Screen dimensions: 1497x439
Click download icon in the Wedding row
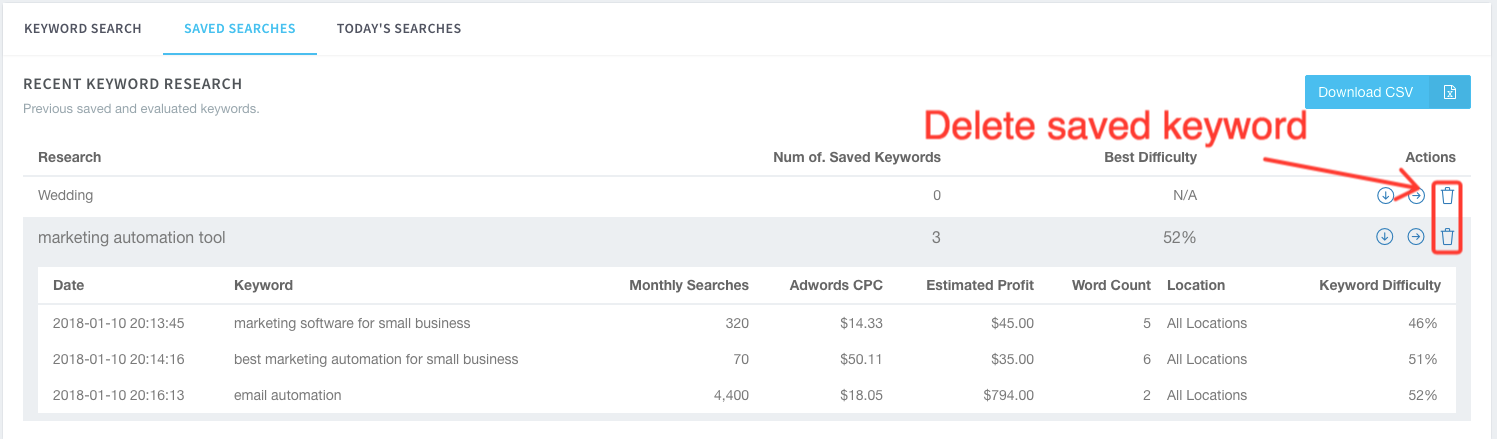click(x=1385, y=195)
